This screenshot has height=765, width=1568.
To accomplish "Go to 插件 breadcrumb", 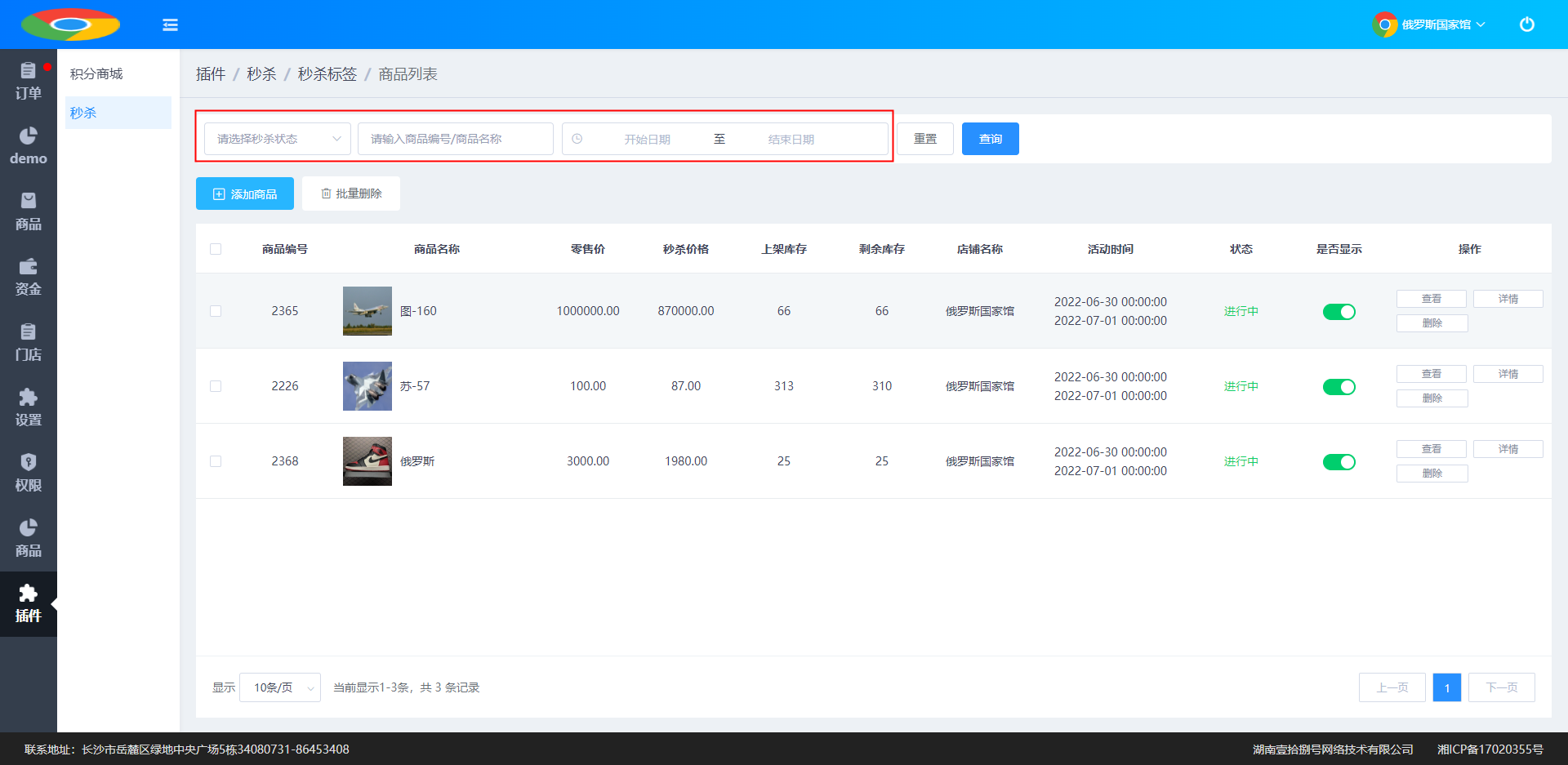I will click(x=211, y=74).
